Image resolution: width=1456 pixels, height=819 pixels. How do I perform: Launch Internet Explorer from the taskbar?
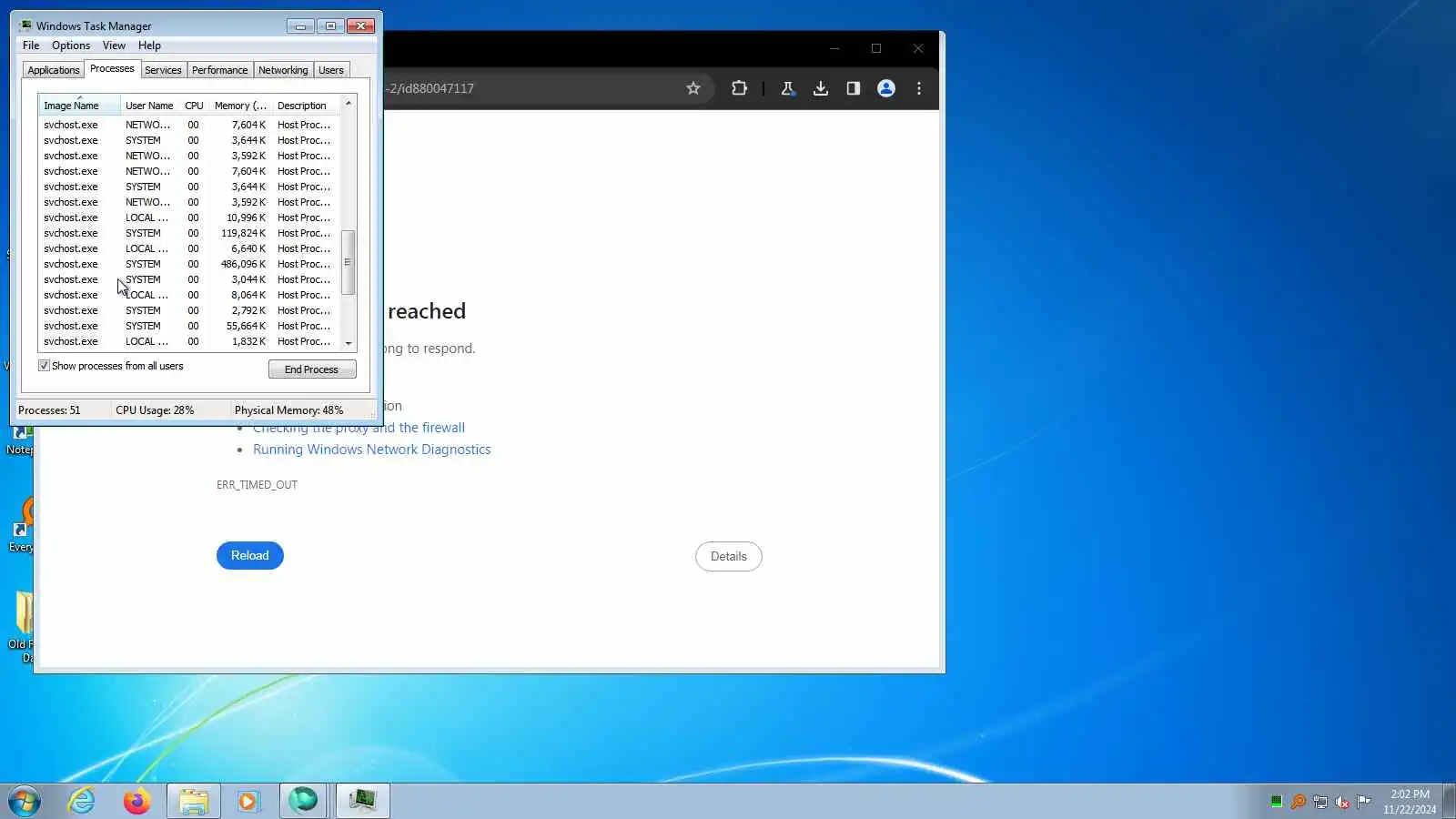tap(82, 801)
